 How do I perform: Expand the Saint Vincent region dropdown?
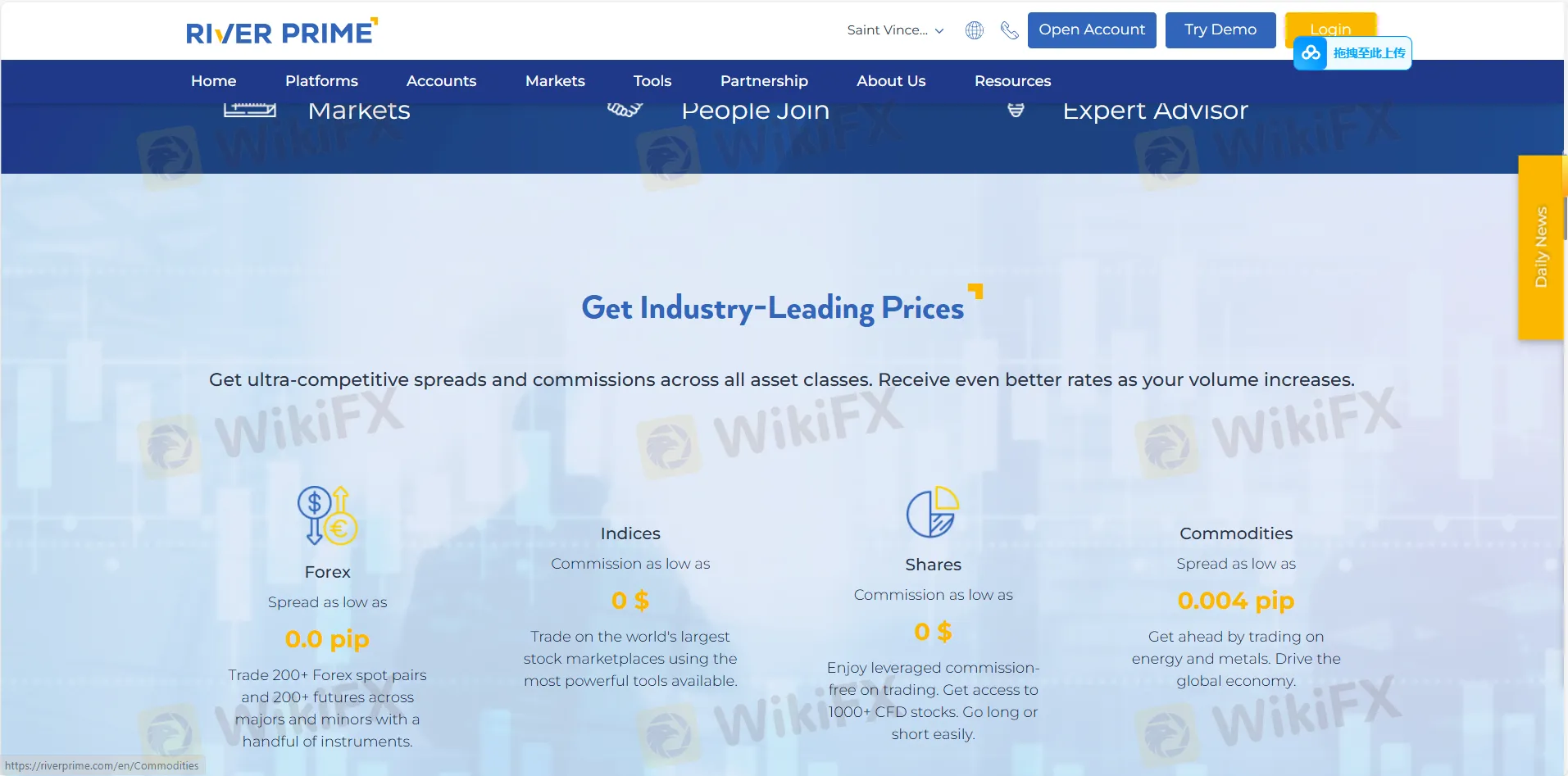click(895, 30)
